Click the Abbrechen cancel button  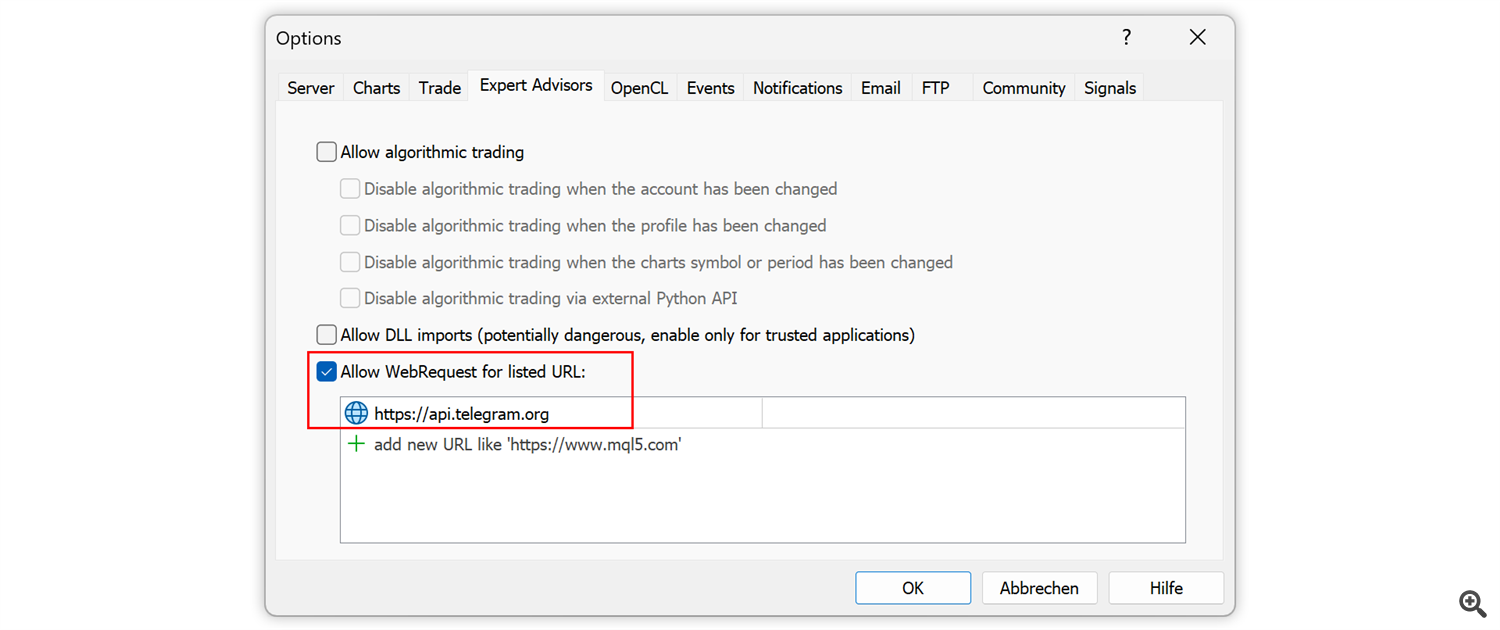tap(1039, 588)
